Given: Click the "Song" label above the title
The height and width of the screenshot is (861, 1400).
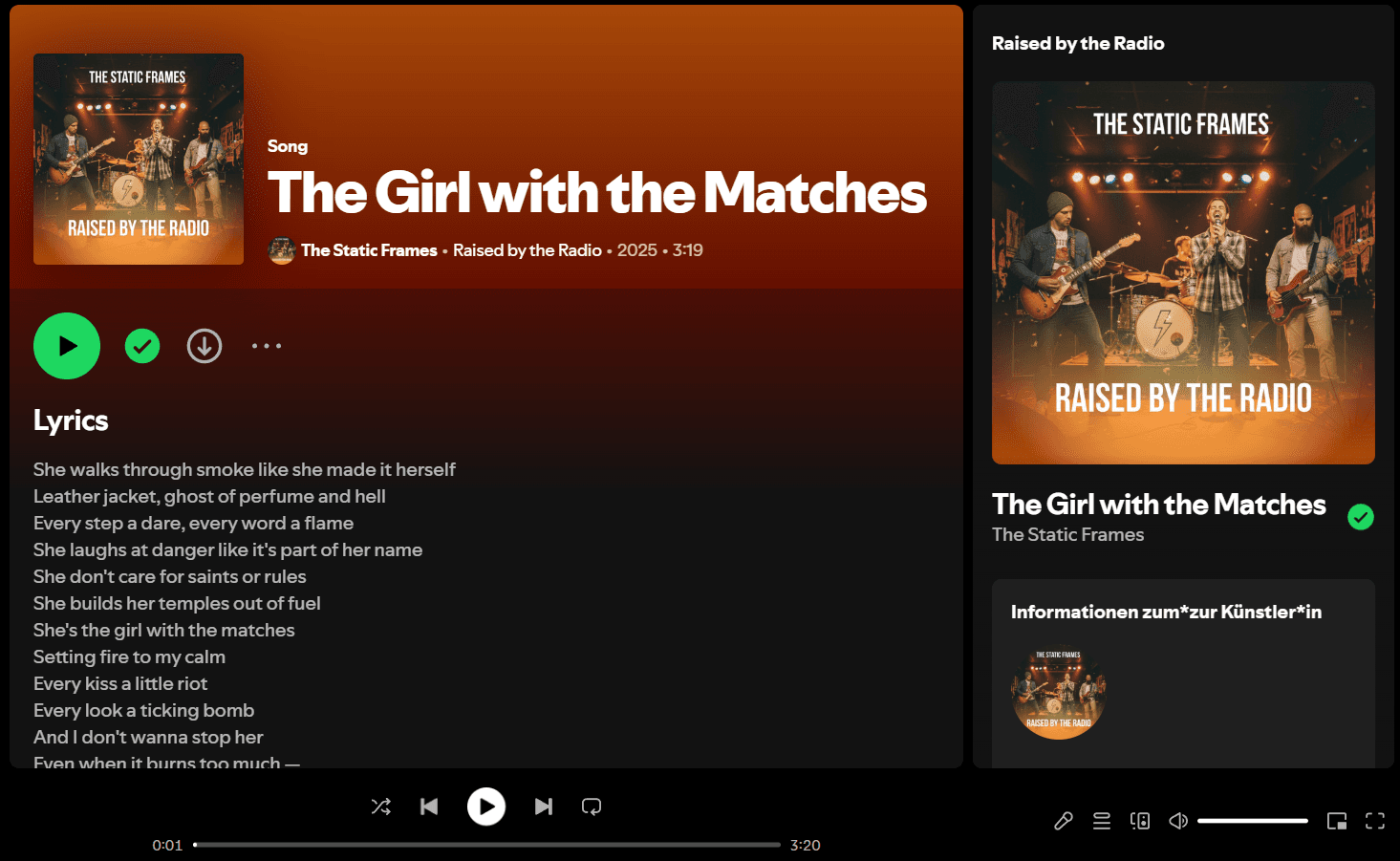Looking at the screenshot, I should [x=288, y=146].
